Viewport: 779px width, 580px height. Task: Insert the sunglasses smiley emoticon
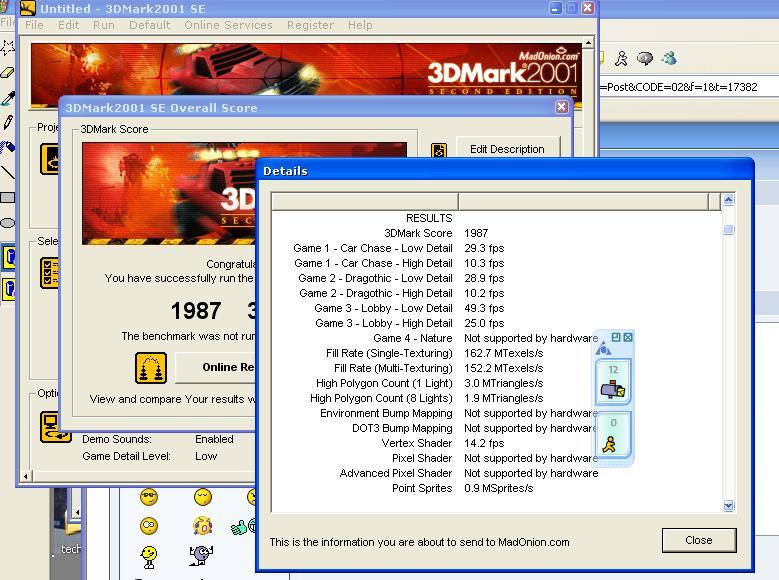pyautogui.click(x=149, y=497)
